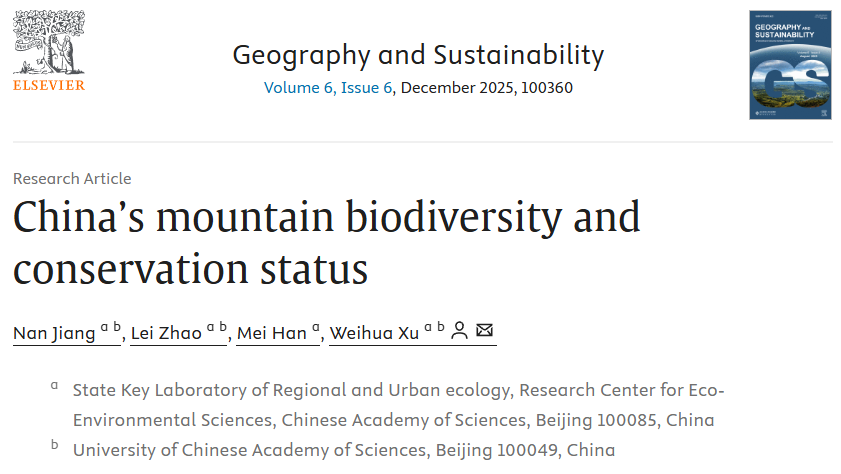This screenshot has height=474, width=841.
Task: Click superscript "b" beside Nan Jiang
Action: [x=118, y=327]
